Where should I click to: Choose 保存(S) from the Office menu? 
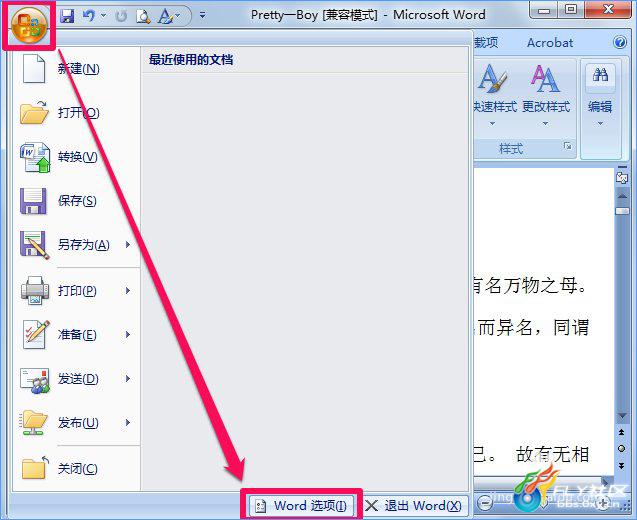click(x=77, y=201)
